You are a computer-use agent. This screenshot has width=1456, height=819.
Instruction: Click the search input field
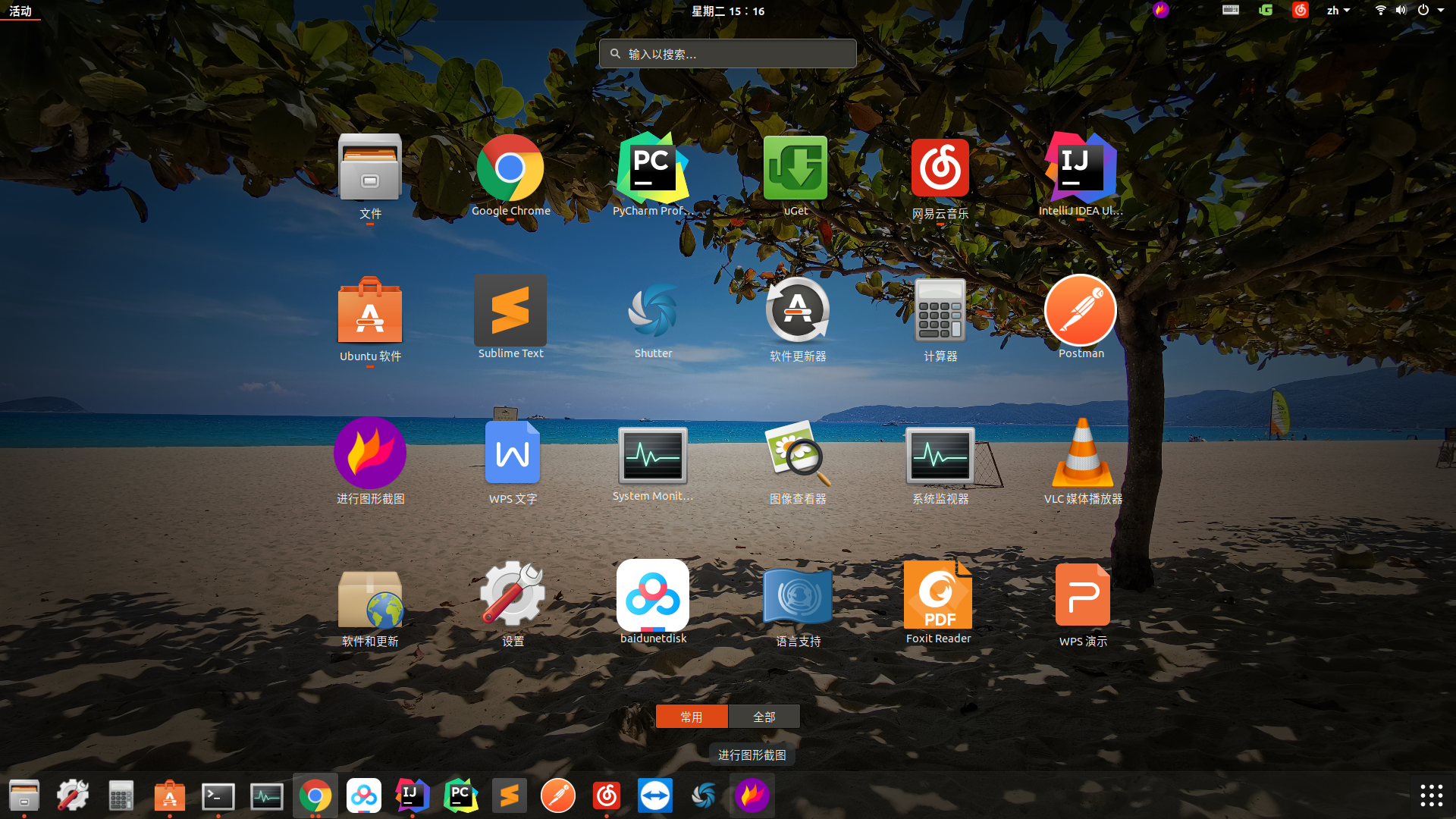(727, 54)
